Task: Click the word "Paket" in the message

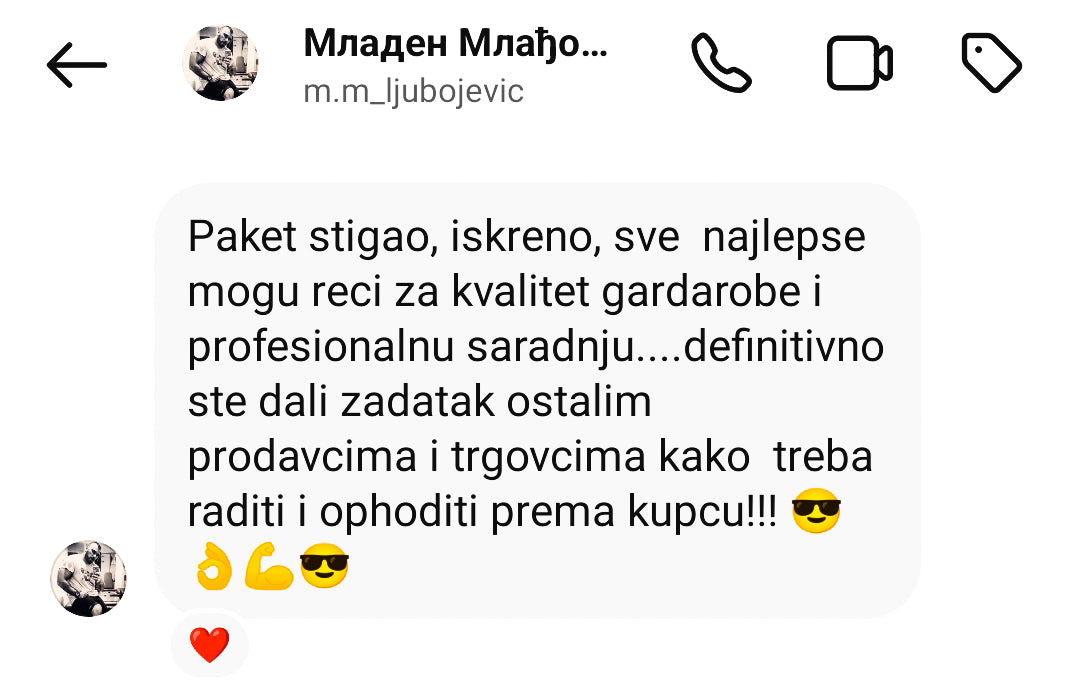Action: click(x=242, y=237)
